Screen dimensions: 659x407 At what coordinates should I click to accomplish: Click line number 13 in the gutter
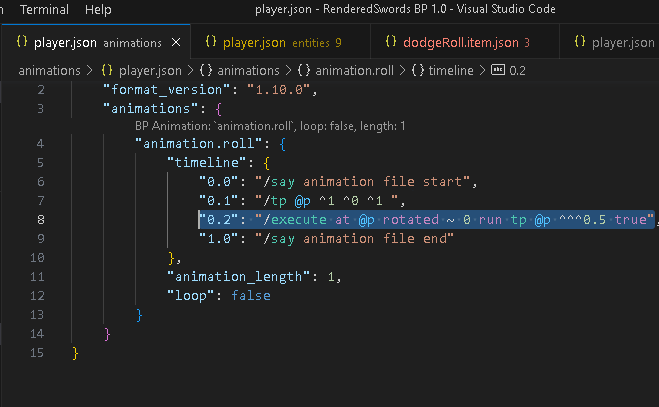click(37, 315)
